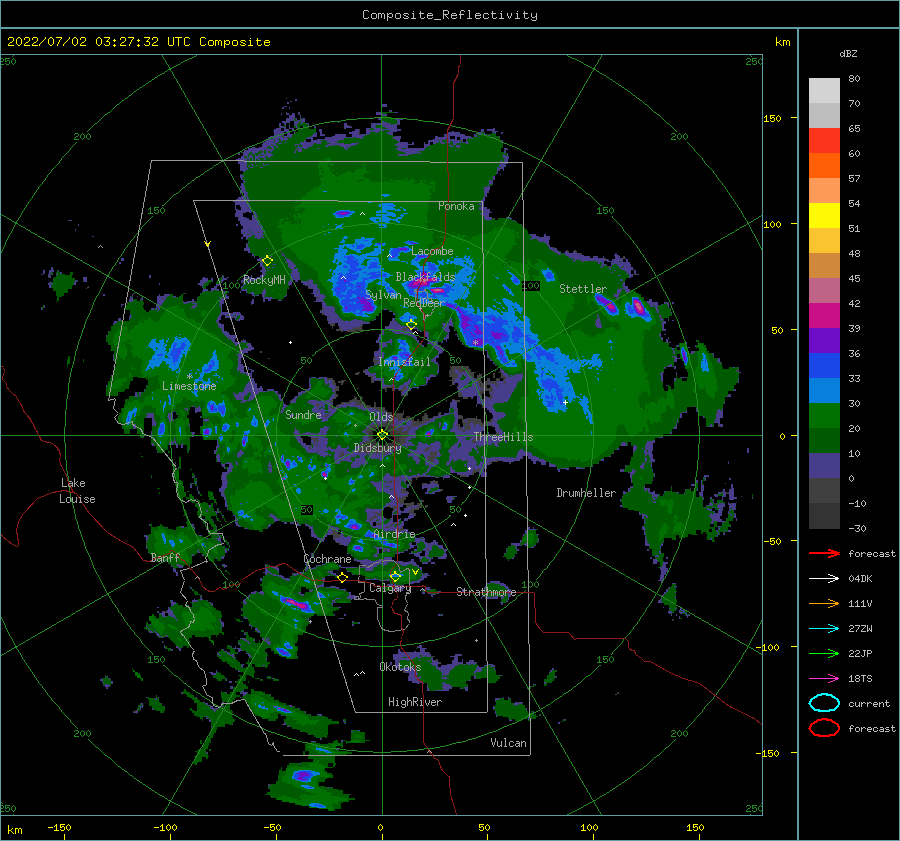Choose the magenta 18TS arrow legend icon
The image size is (900, 841).
[x=824, y=679]
